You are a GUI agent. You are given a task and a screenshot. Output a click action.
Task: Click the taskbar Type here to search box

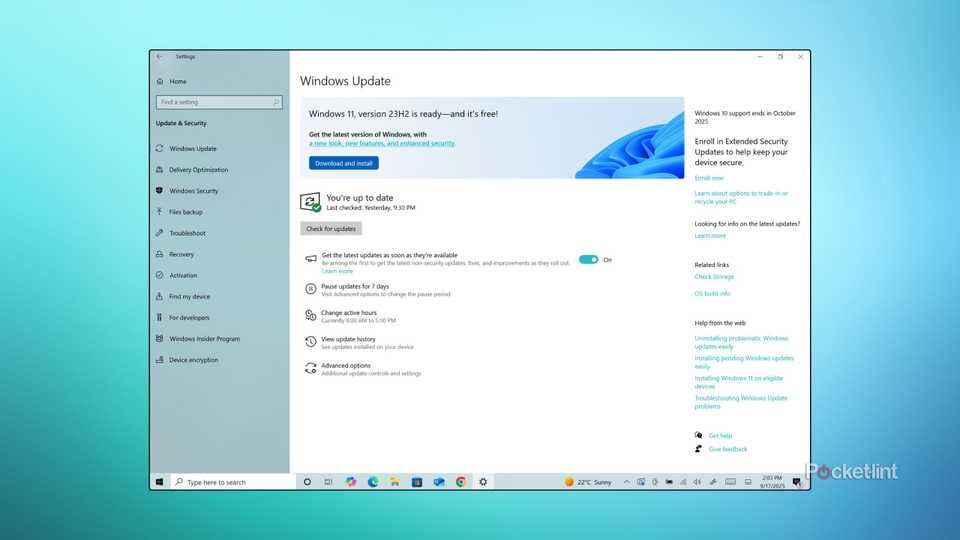233,482
